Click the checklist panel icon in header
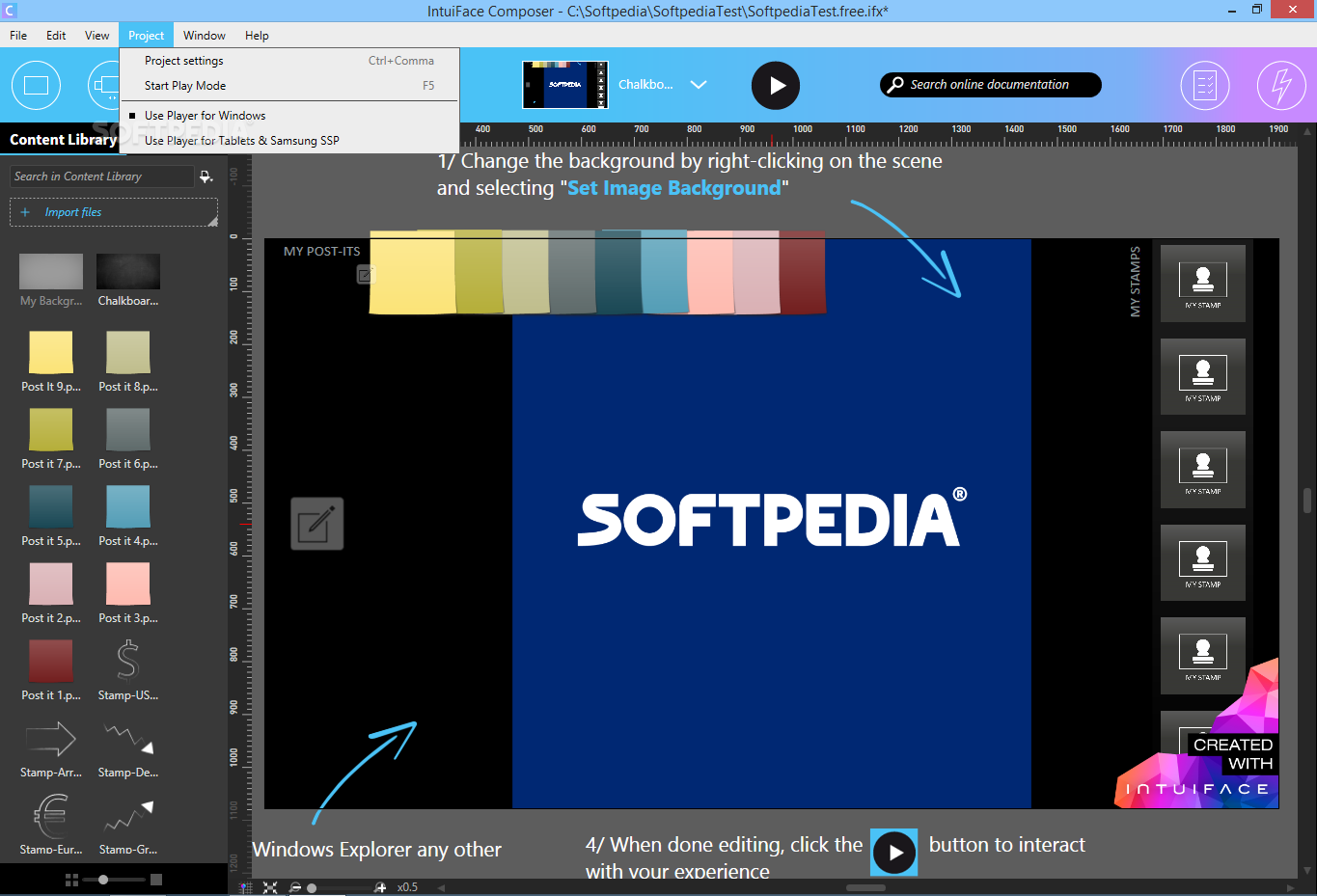This screenshot has width=1317, height=896. (1205, 85)
